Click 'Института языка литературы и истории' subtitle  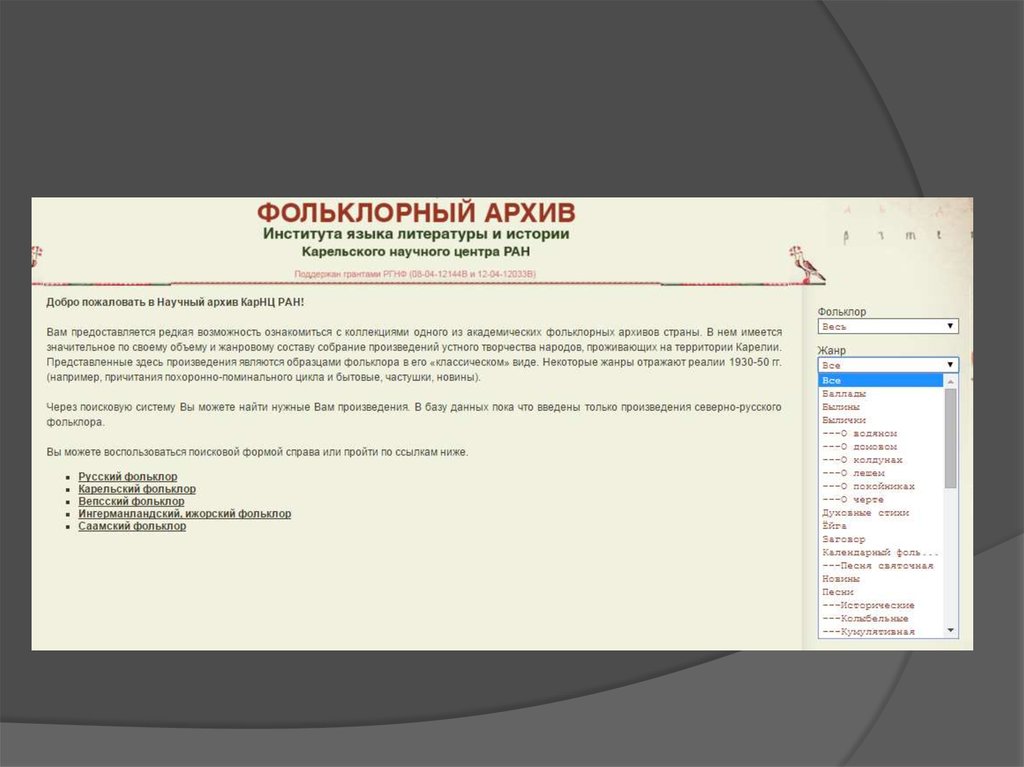click(x=416, y=234)
